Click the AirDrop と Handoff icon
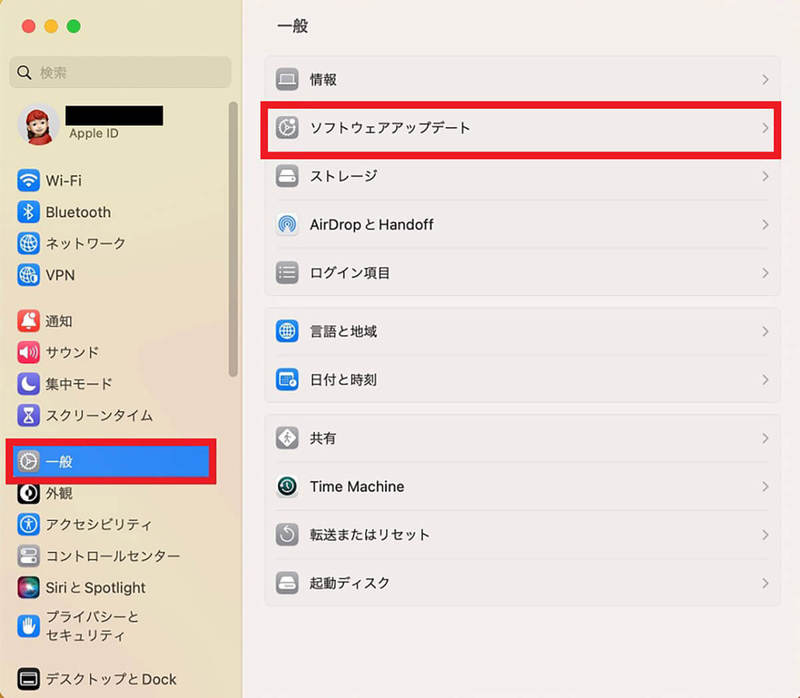 click(x=287, y=225)
